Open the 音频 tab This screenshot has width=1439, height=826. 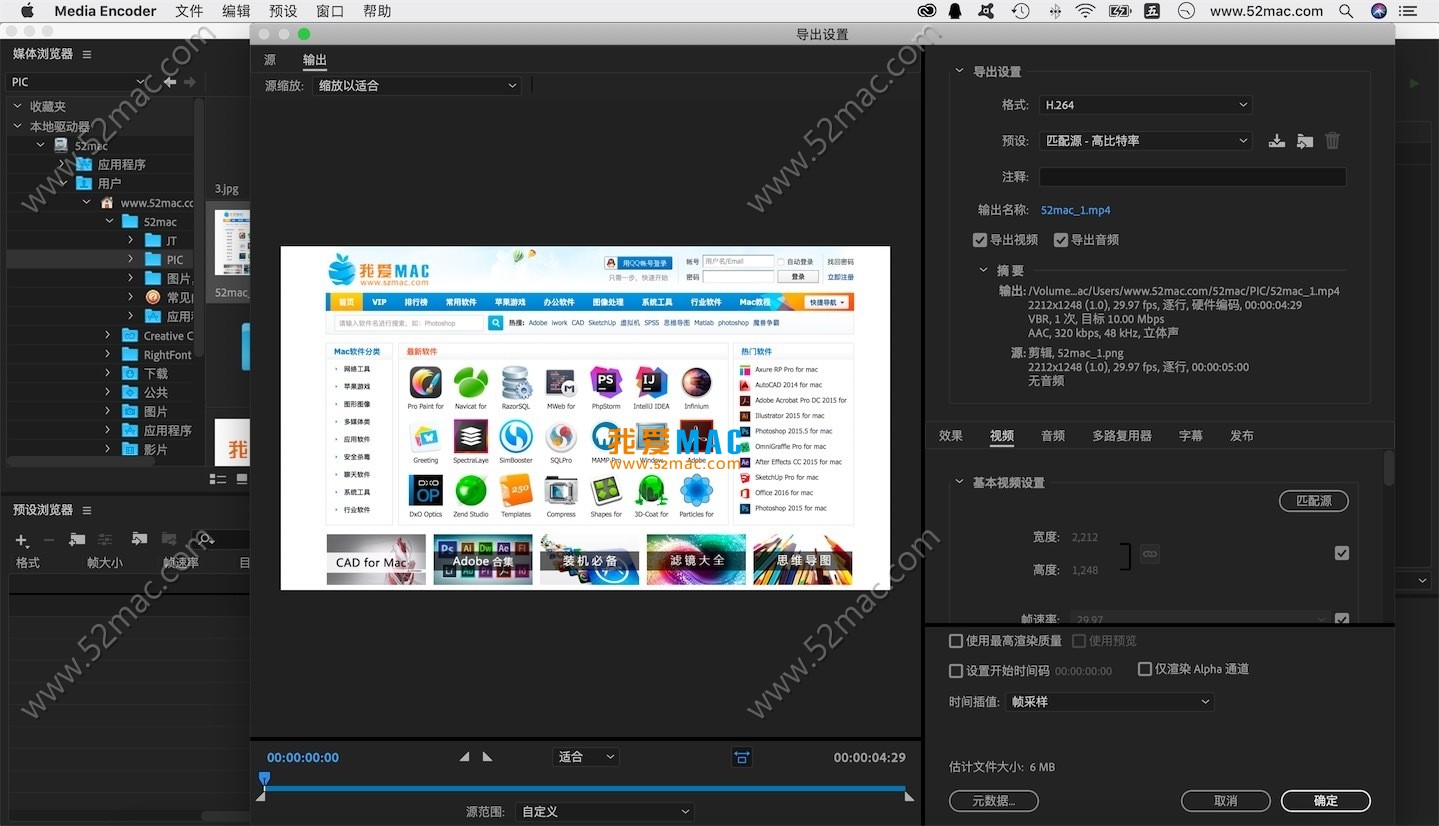point(1053,436)
